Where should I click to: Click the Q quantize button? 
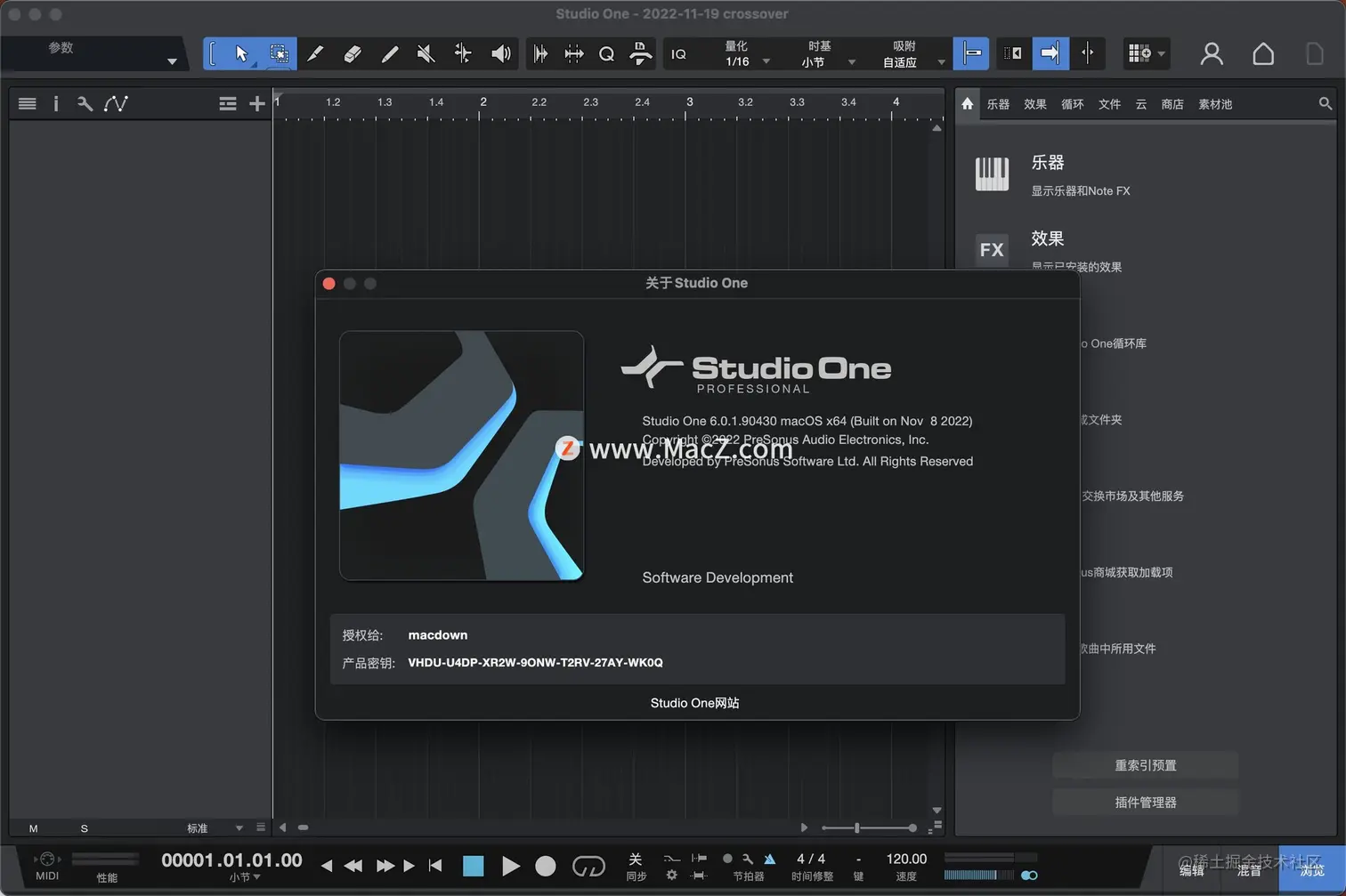606,53
